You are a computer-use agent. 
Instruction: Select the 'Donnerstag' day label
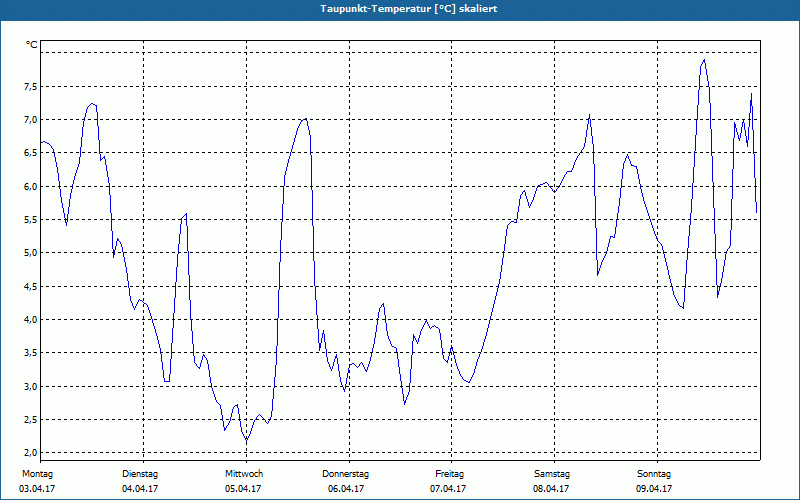(x=345, y=474)
